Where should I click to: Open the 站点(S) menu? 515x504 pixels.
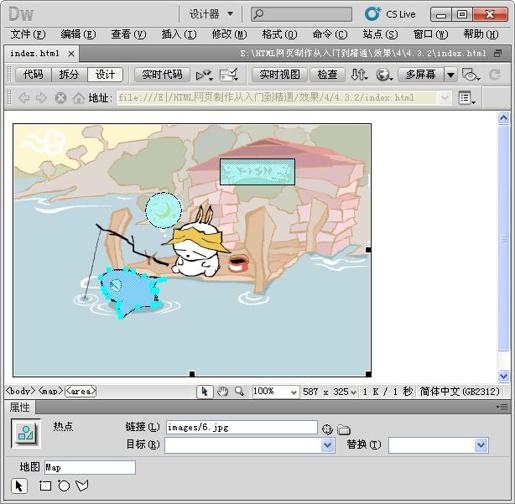click(380, 34)
